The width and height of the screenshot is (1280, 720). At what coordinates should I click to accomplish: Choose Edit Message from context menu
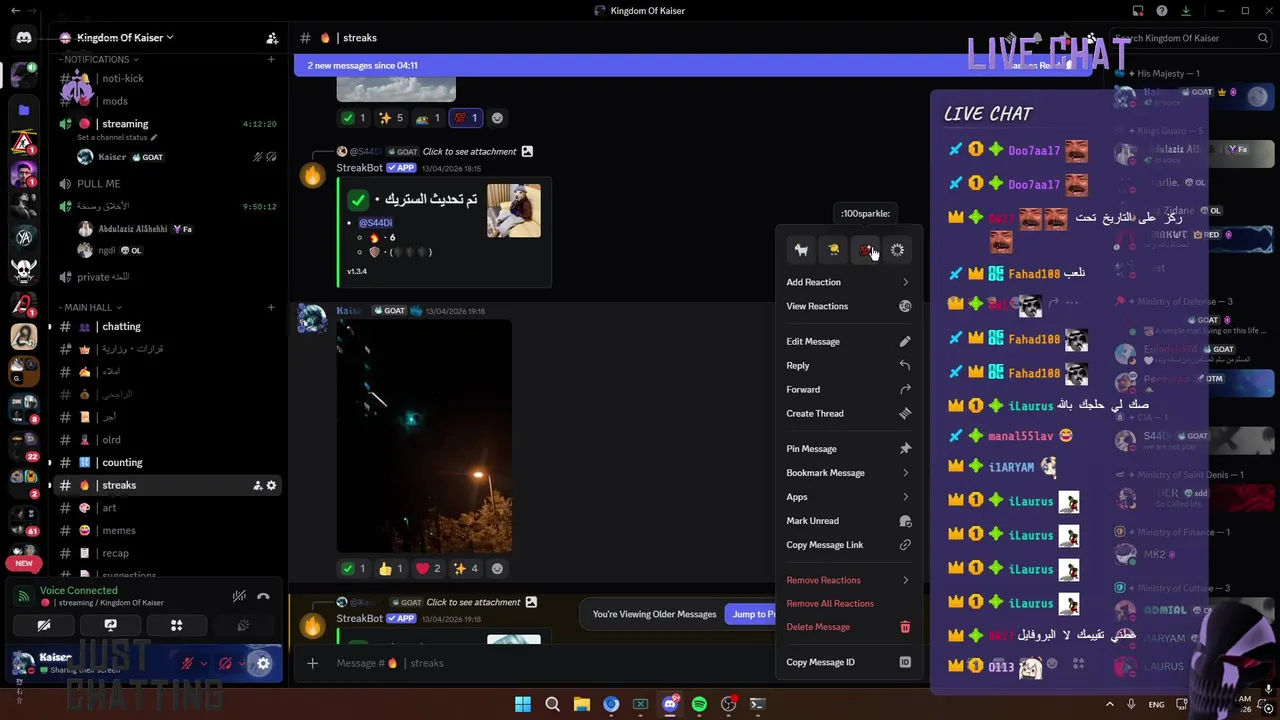848,342
